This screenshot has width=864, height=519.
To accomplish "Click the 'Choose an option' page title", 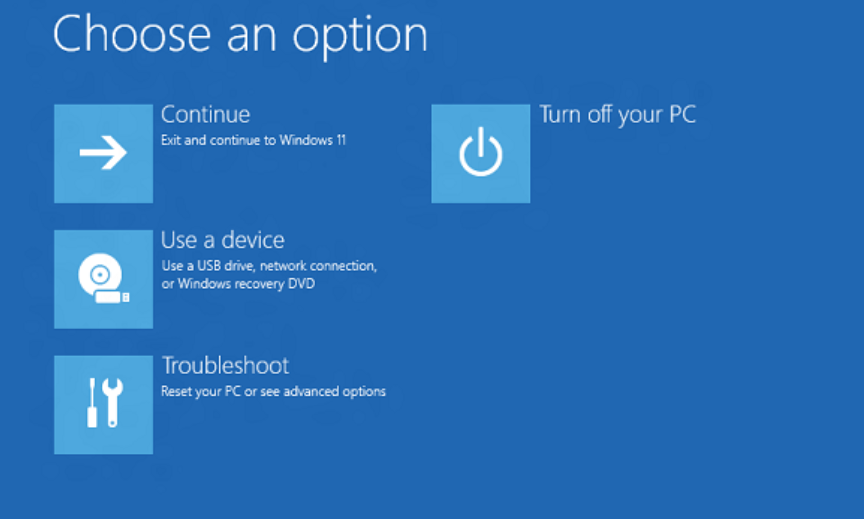I will click(240, 34).
